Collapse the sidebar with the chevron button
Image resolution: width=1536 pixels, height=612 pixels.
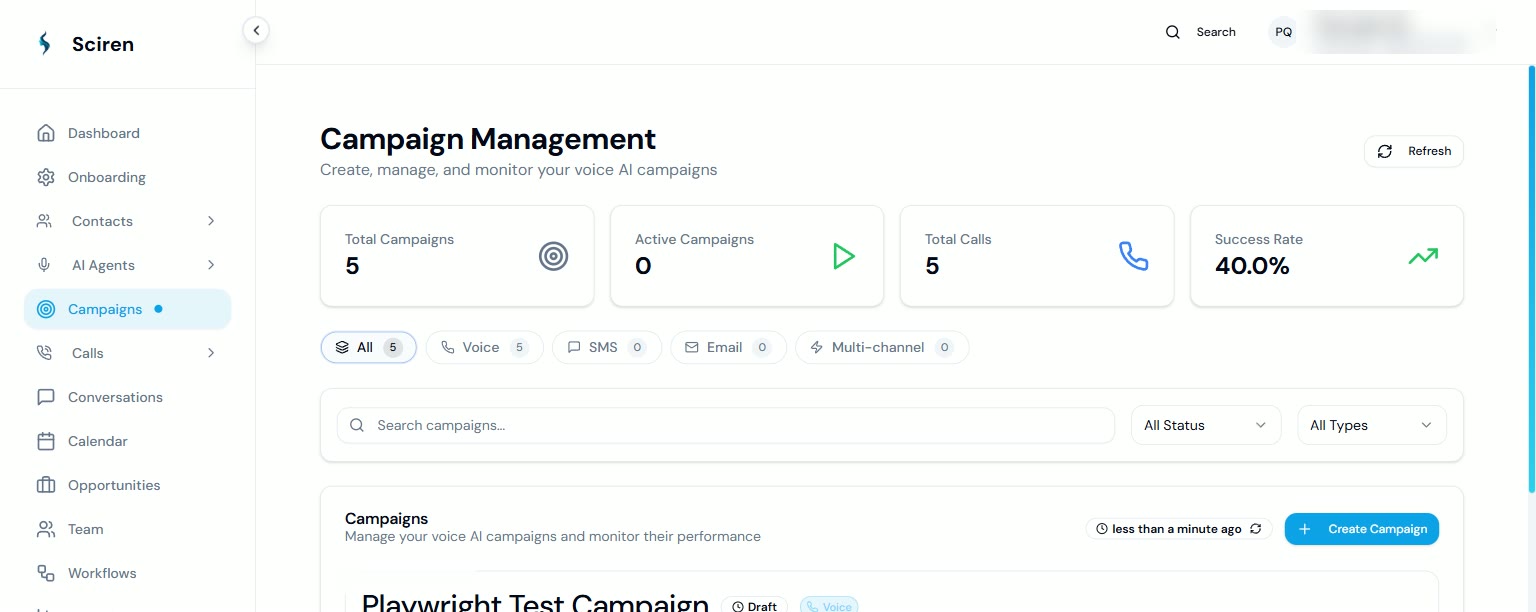click(x=256, y=31)
